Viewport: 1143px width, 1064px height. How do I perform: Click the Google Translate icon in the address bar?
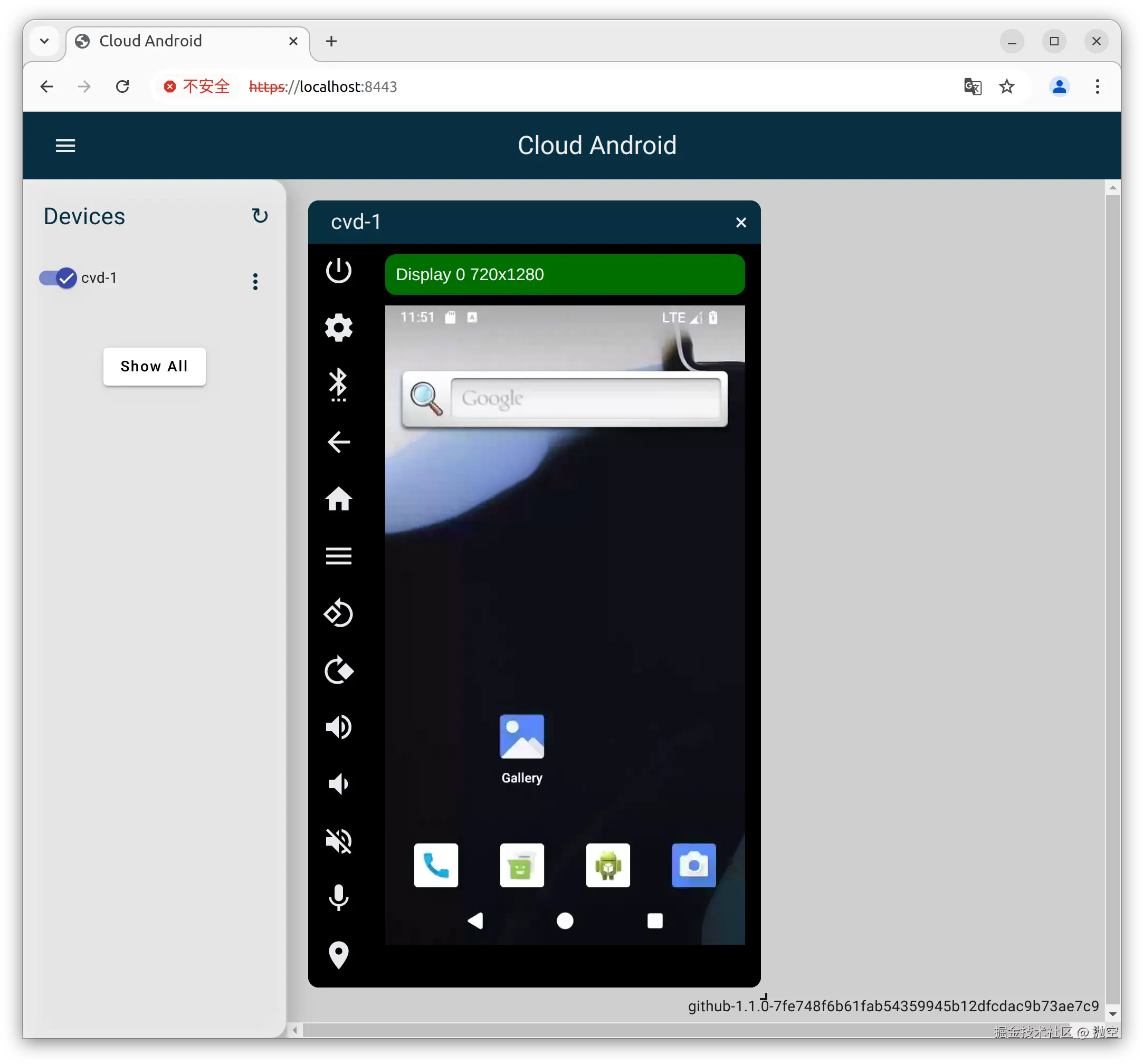pos(972,87)
